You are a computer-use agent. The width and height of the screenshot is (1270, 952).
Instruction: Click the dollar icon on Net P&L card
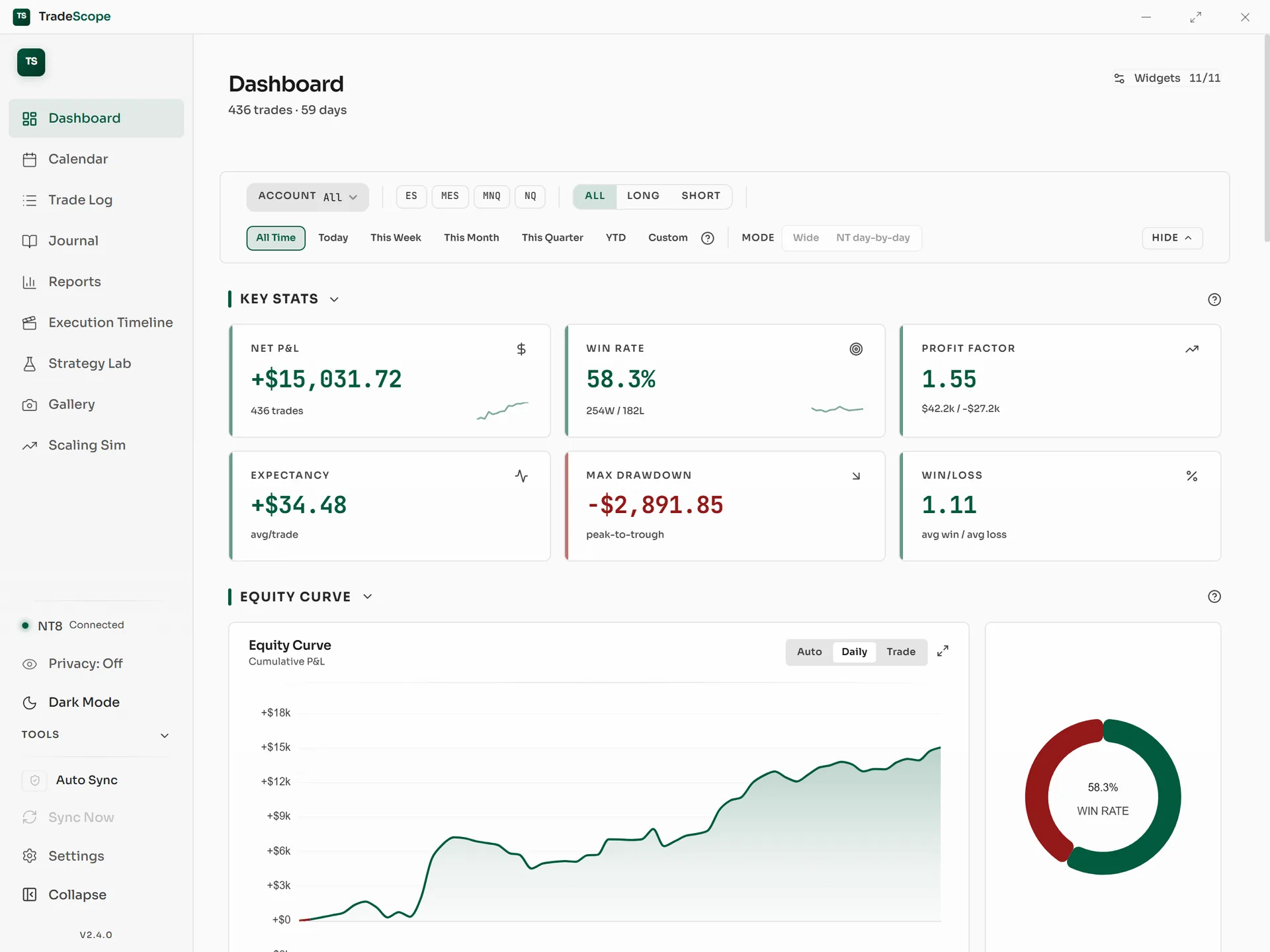(521, 349)
